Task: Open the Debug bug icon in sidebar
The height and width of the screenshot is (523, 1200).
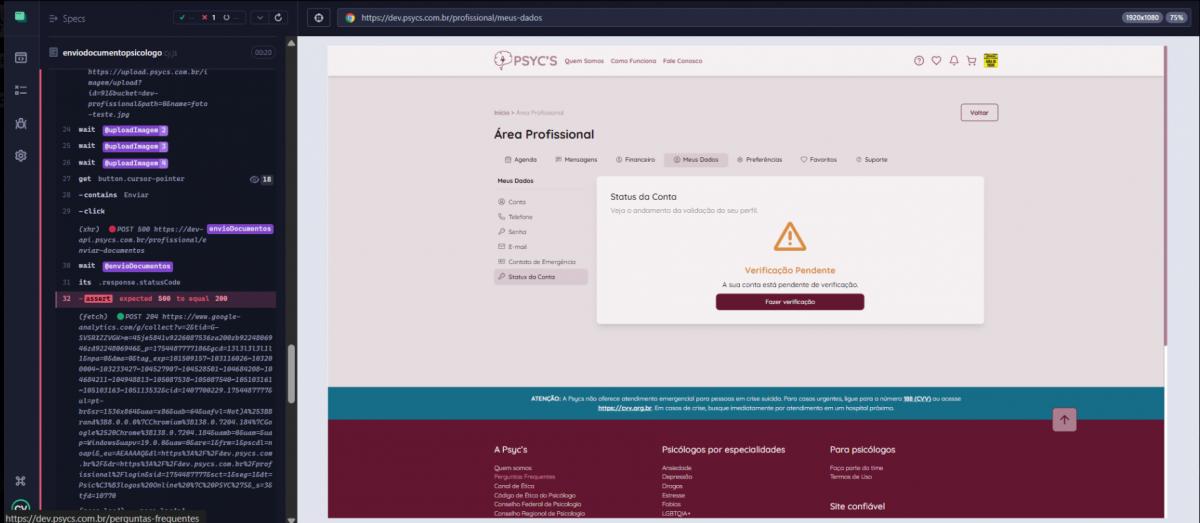Action: [x=20, y=123]
